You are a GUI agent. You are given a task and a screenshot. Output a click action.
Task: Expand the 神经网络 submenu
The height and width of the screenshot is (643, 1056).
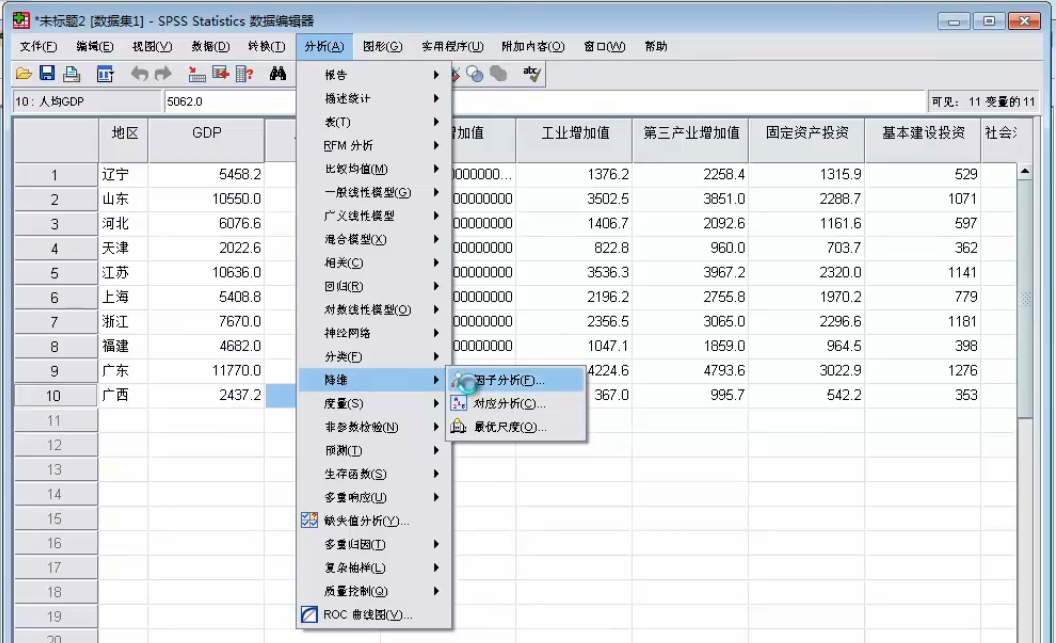(374, 333)
